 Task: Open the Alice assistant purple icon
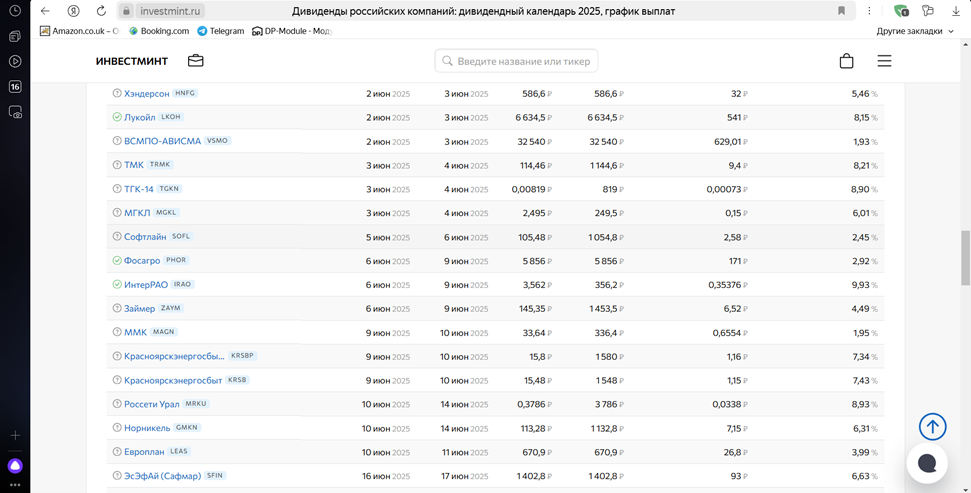click(x=15, y=465)
